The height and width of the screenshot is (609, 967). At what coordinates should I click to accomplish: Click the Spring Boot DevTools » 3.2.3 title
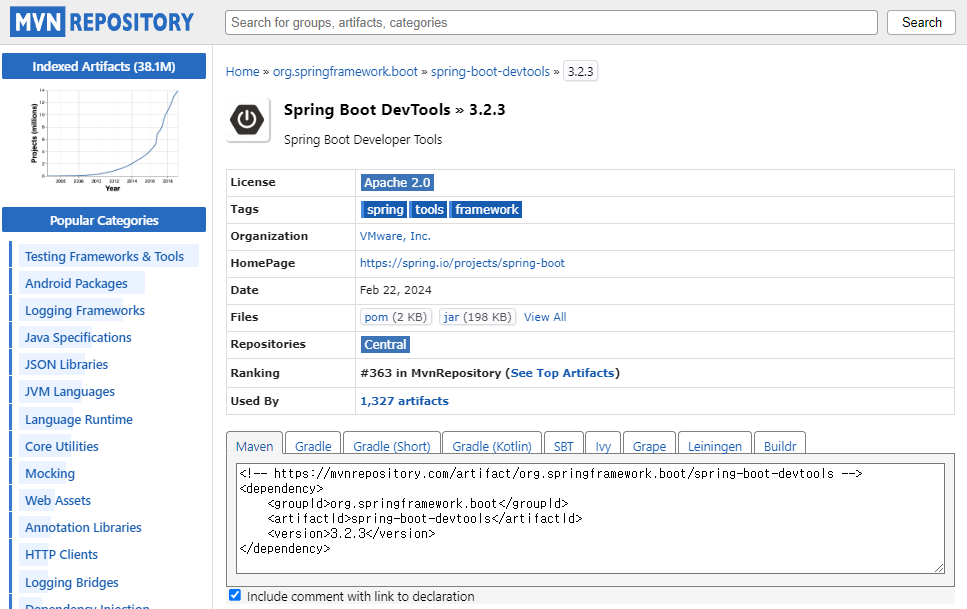(x=395, y=110)
